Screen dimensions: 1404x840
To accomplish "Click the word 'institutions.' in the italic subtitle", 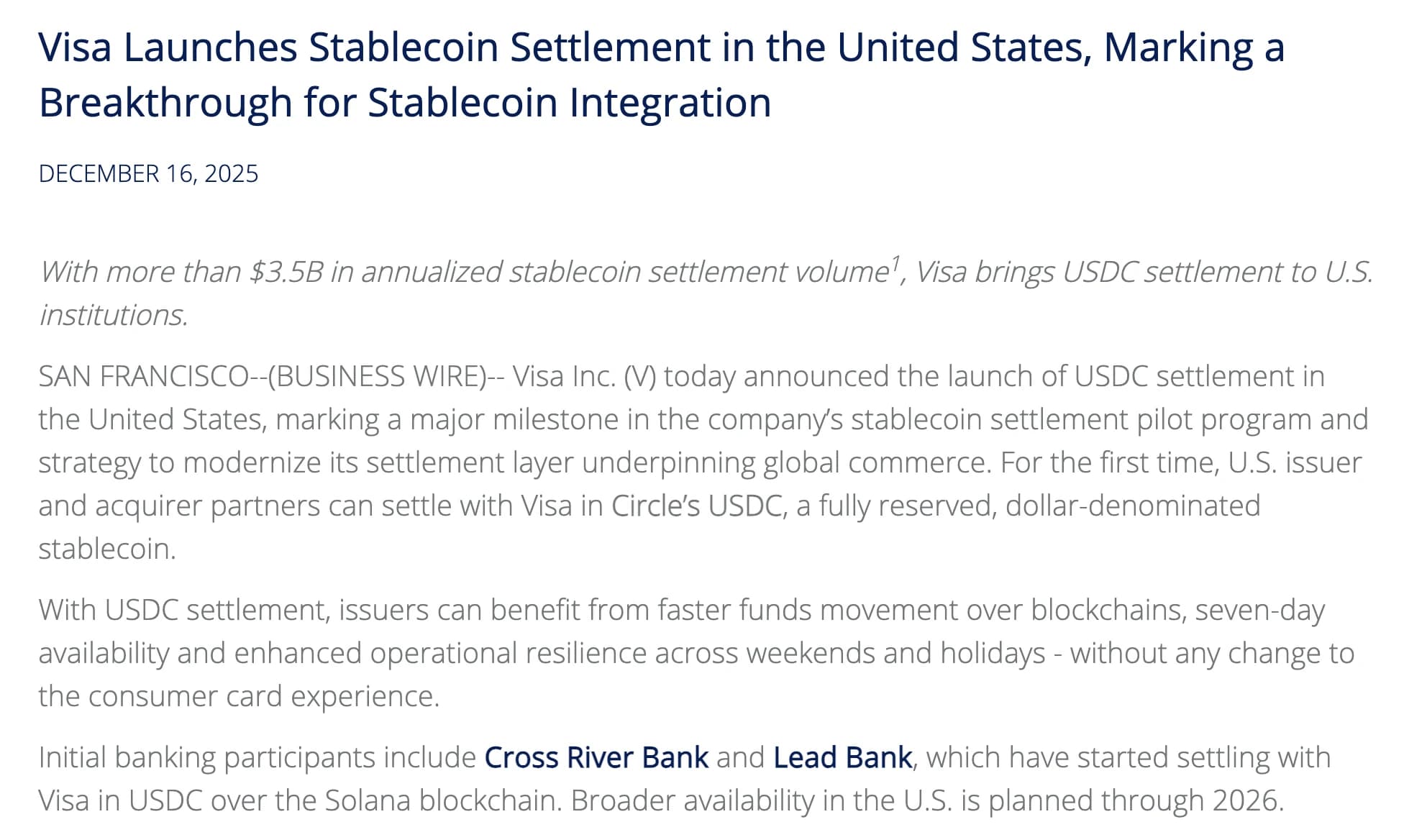I will (x=114, y=315).
